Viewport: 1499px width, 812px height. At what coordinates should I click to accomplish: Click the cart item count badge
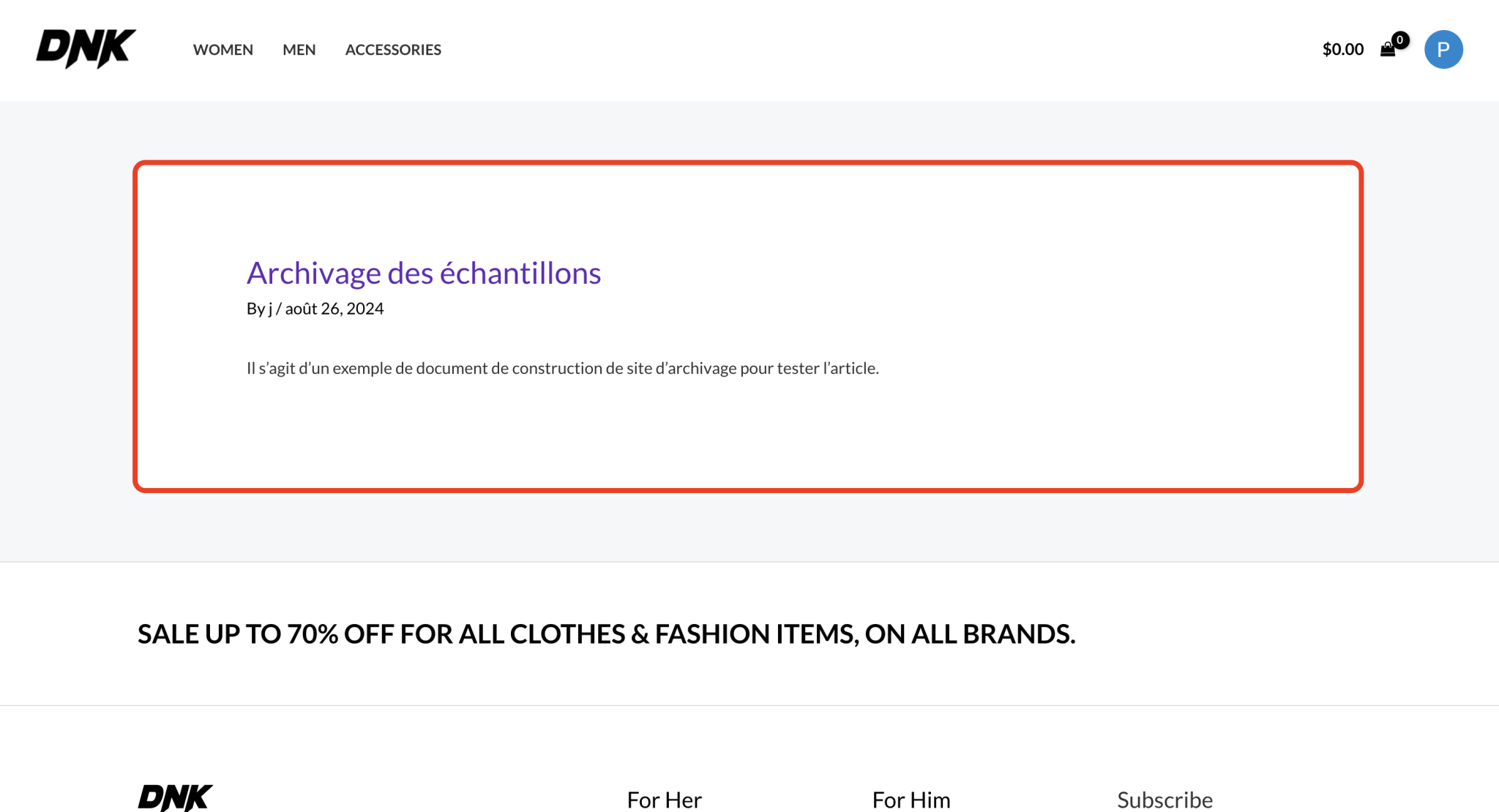pos(1400,40)
